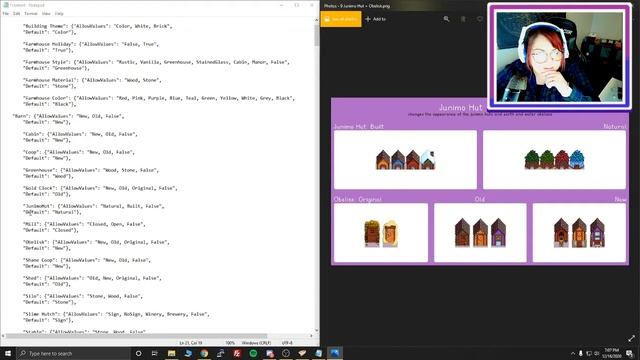Show hidden system tray icons chevron
640x360 pixels.
pos(573,353)
